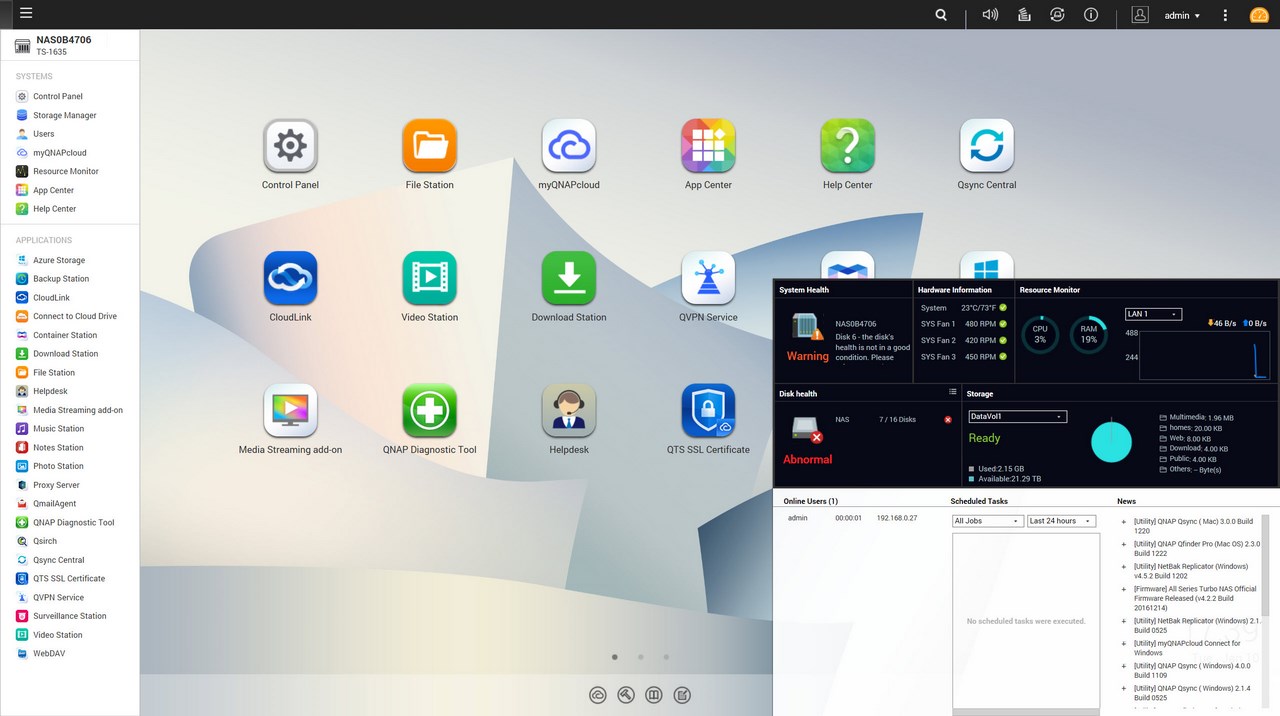Image resolution: width=1280 pixels, height=716 pixels.
Task: Open the volume control icon
Action: point(990,15)
